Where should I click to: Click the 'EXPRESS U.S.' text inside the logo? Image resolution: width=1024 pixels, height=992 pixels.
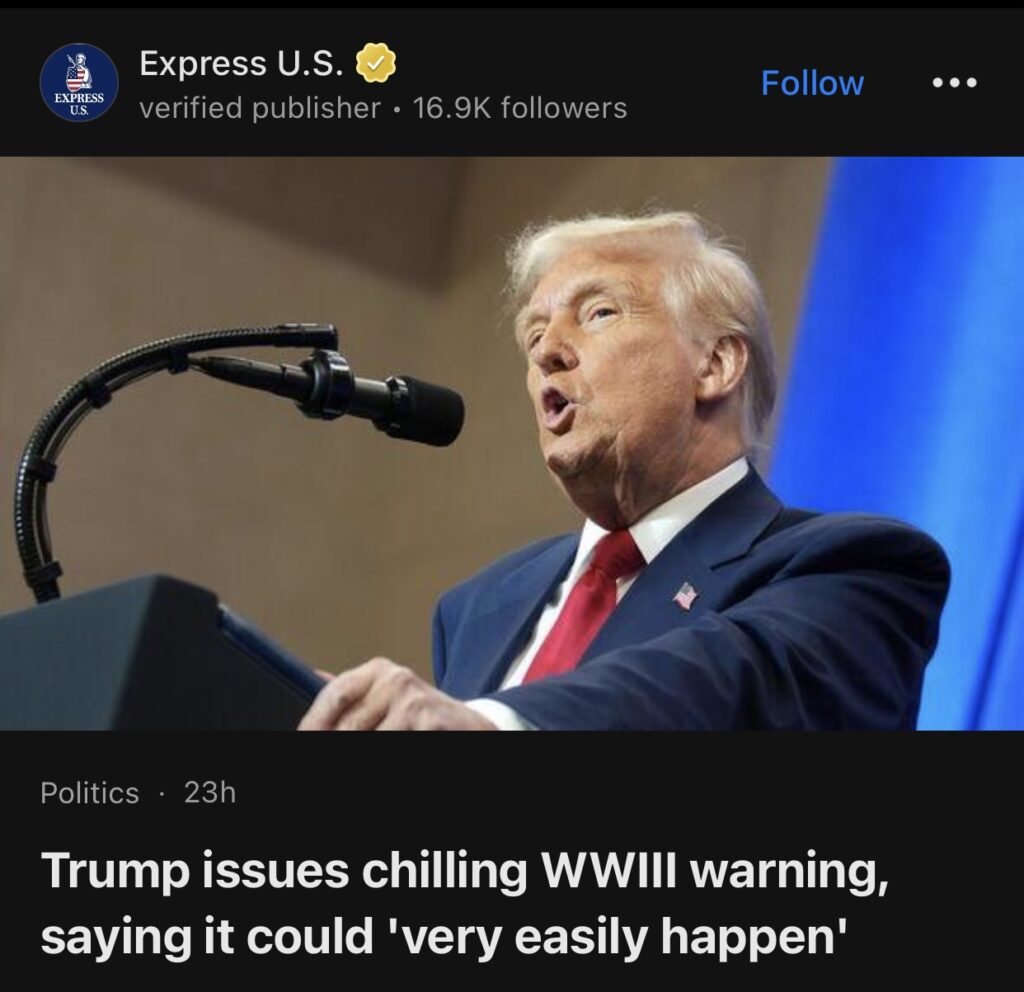click(x=79, y=104)
